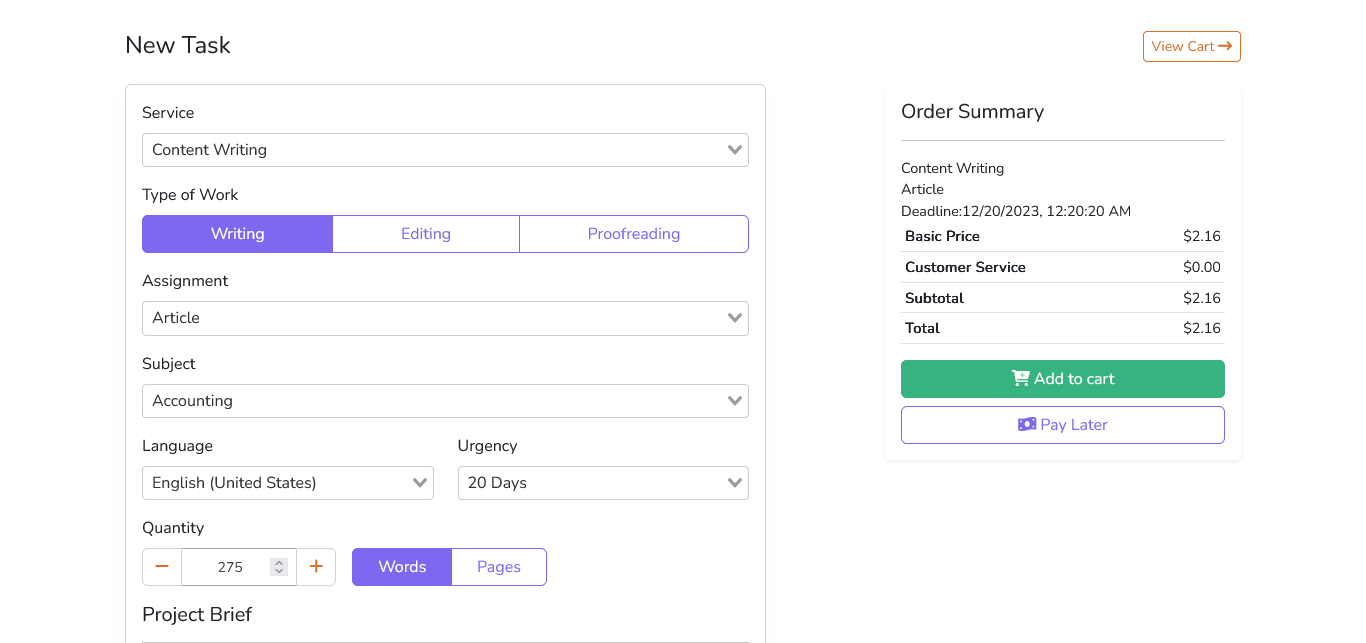Click the money bill icon on Pay Later

[x=1027, y=425]
